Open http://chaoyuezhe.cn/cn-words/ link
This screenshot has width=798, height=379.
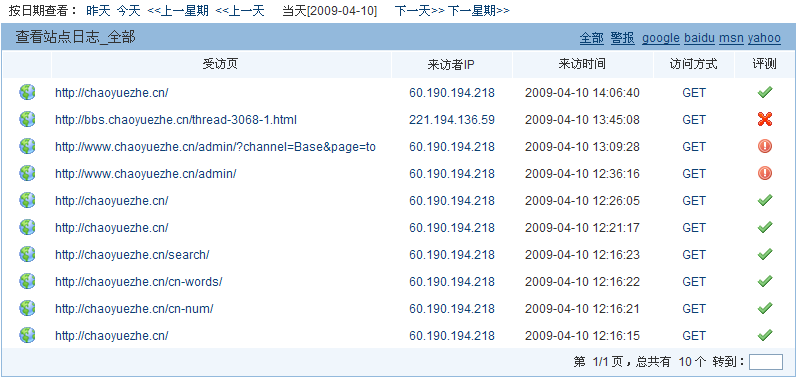pyautogui.click(x=139, y=282)
